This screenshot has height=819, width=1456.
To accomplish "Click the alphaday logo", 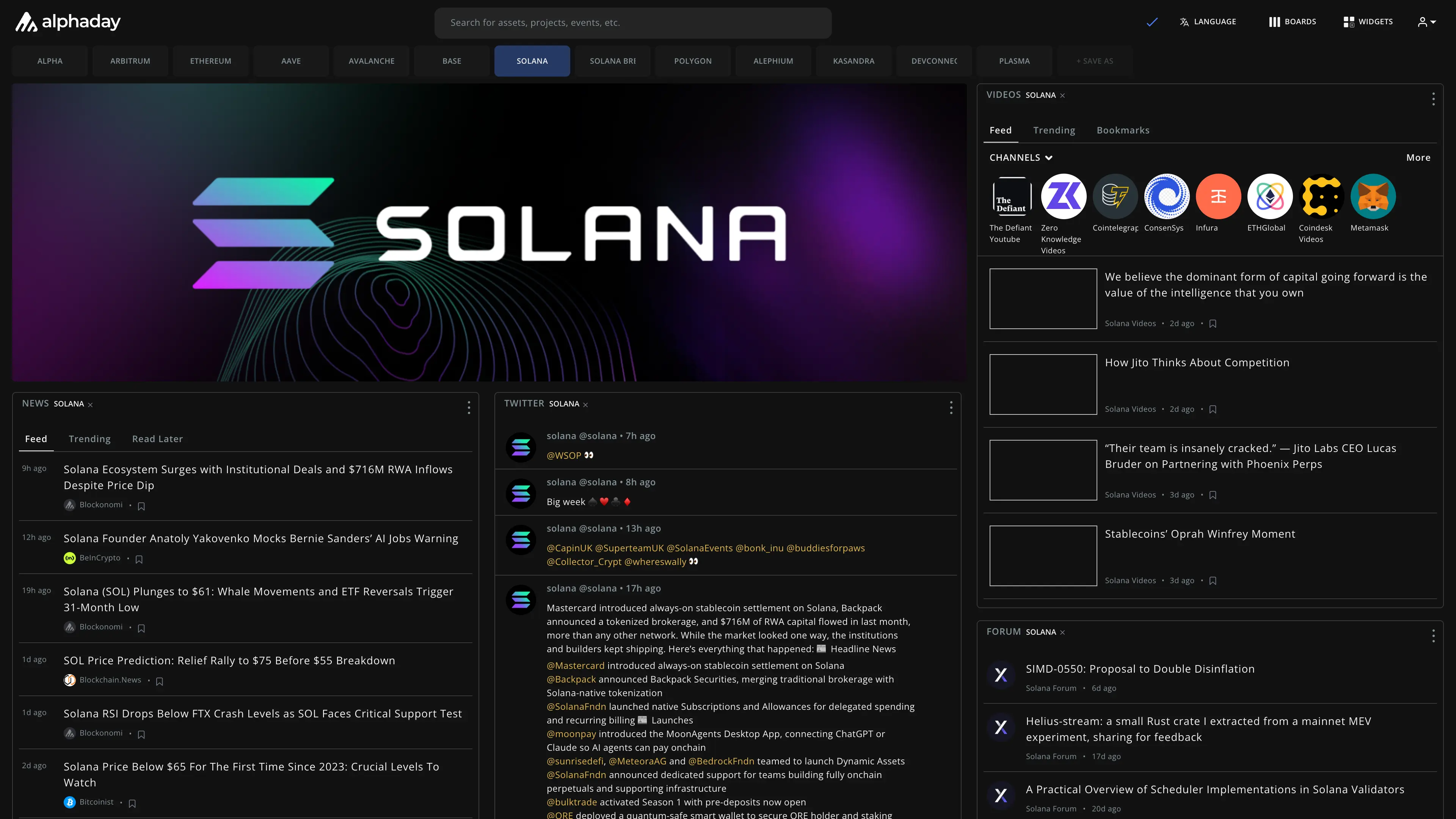I will pyautogui.click(x=67, y=22).
